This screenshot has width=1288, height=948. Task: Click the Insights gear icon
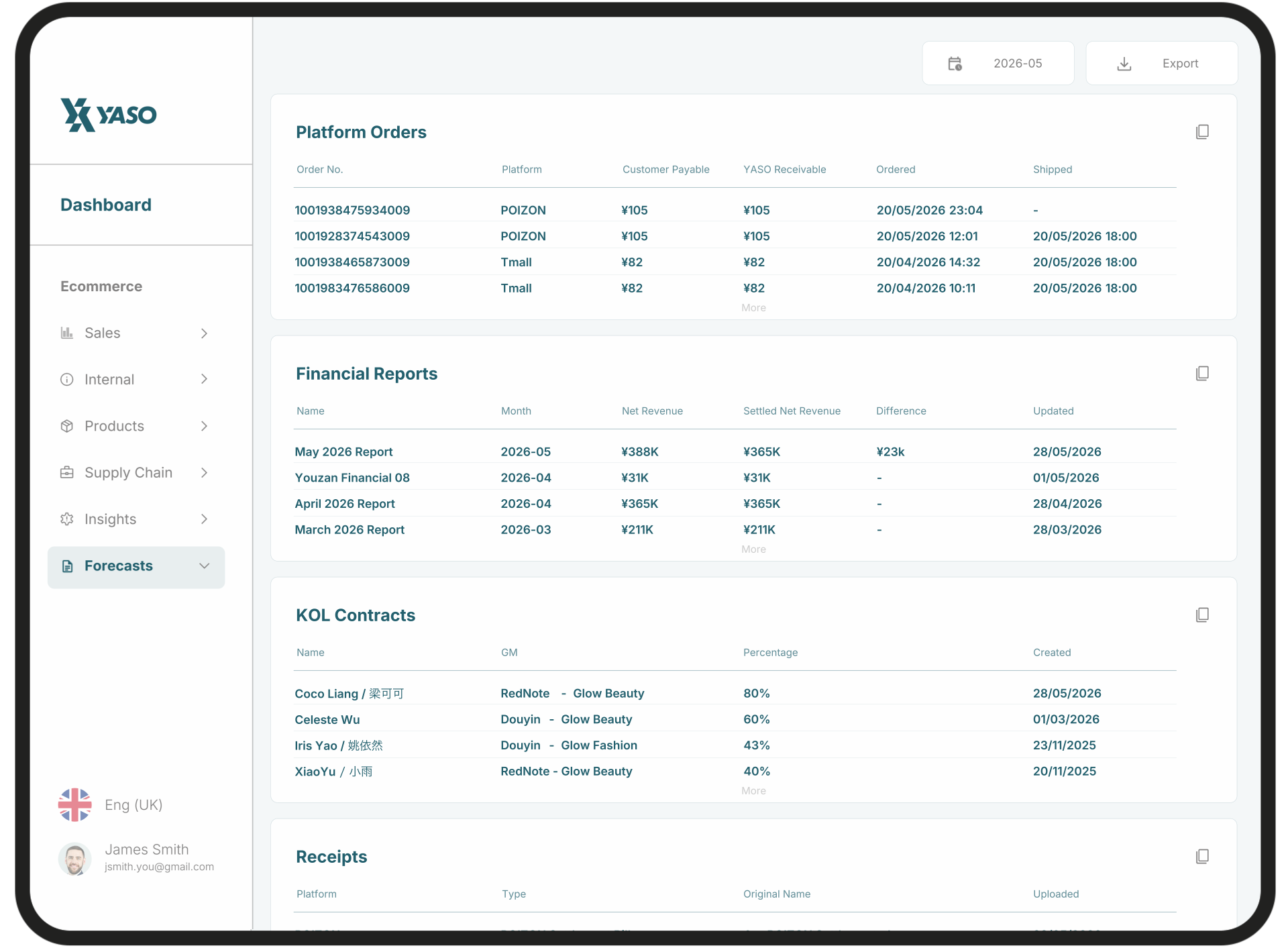coord(67,519)
